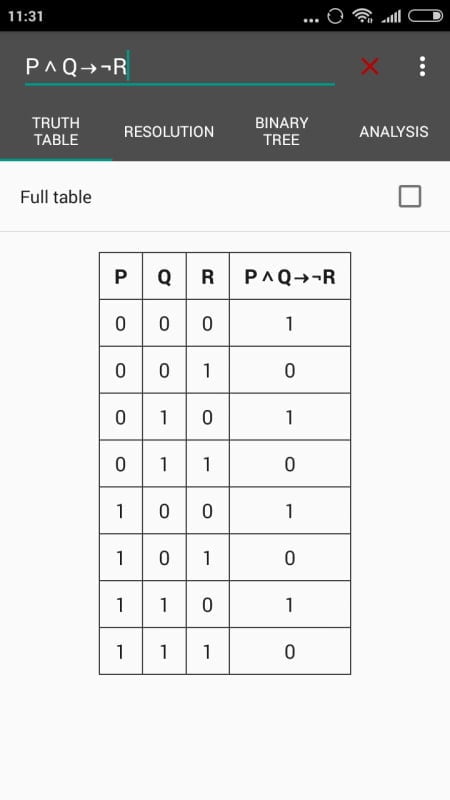The height and width of the screenshot is (800, 450).
Task: Tap the battery indicator icon
Action: click(x=425, y=16)
